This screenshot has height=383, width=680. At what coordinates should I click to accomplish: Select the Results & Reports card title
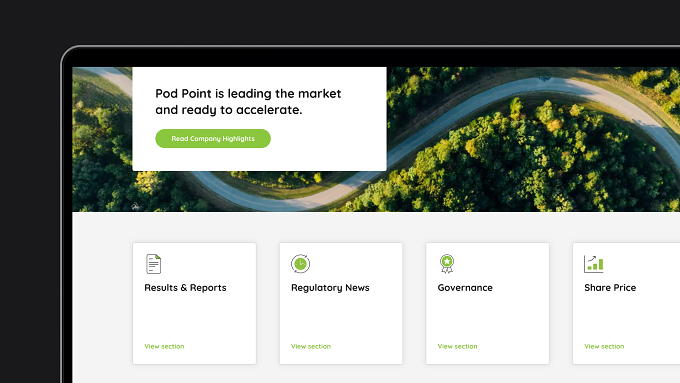185,288
